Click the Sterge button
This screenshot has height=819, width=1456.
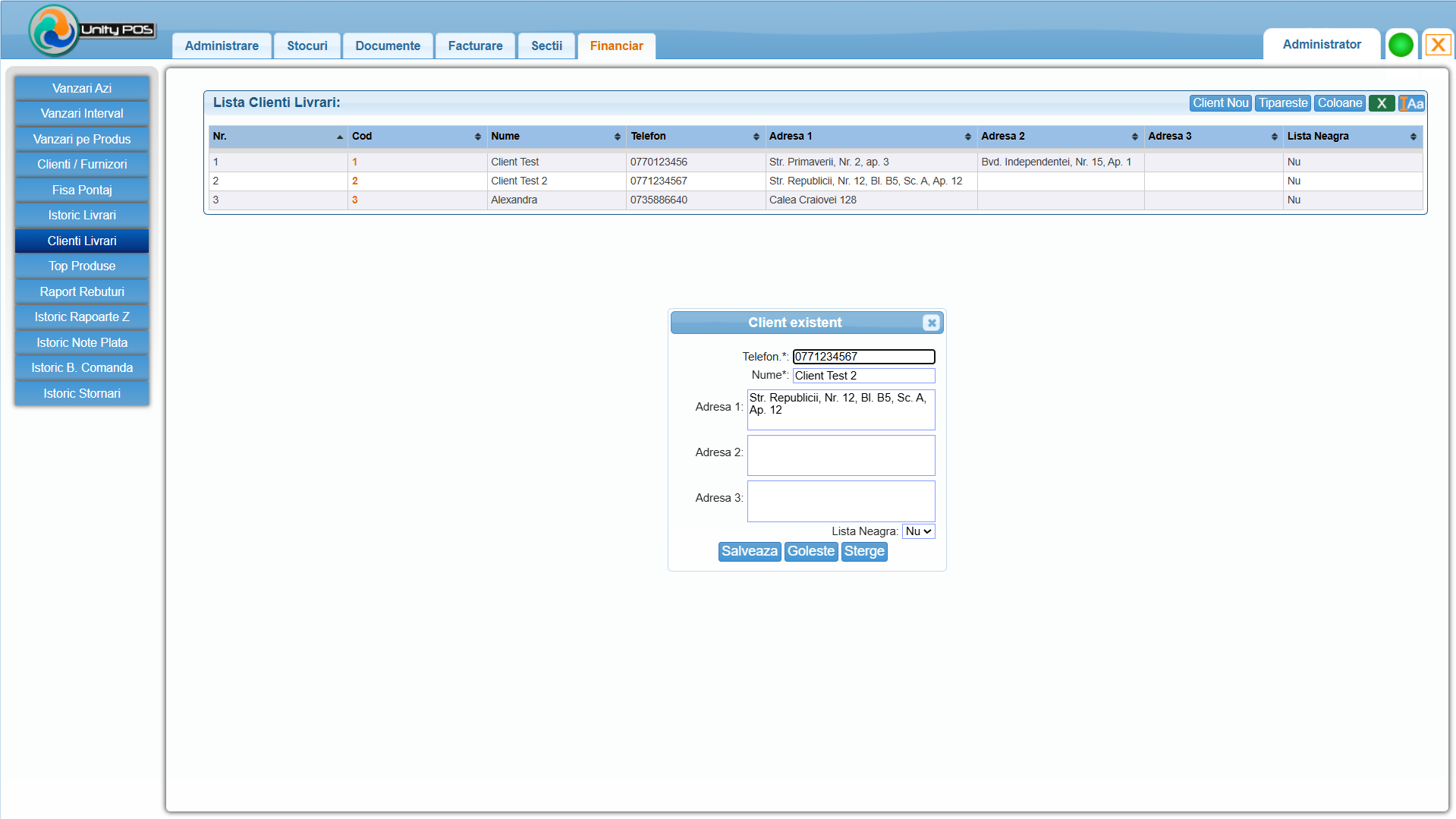coord(864,552)
